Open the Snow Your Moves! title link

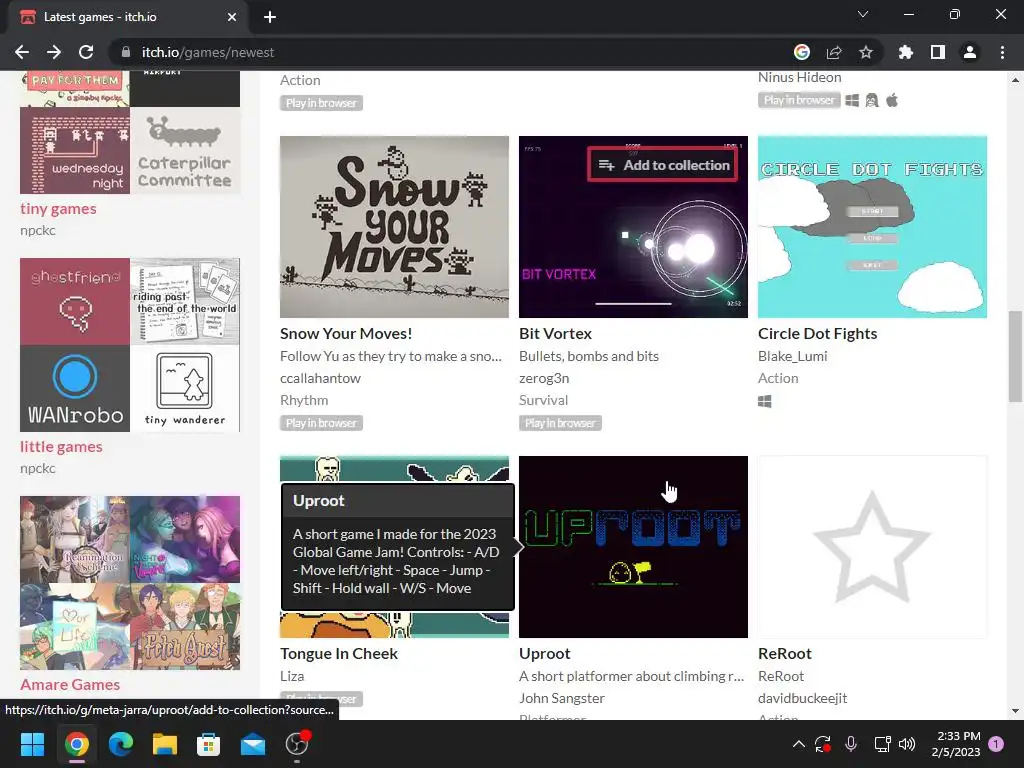pos(346,334)
